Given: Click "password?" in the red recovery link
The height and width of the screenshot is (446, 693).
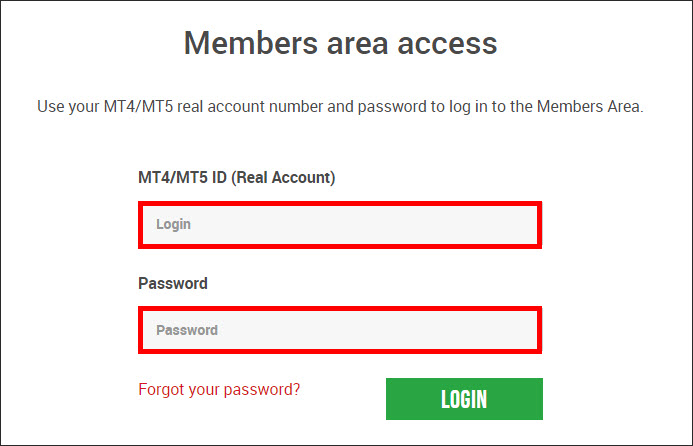Looking at the screenshot, I should click(x=267, y=389).
